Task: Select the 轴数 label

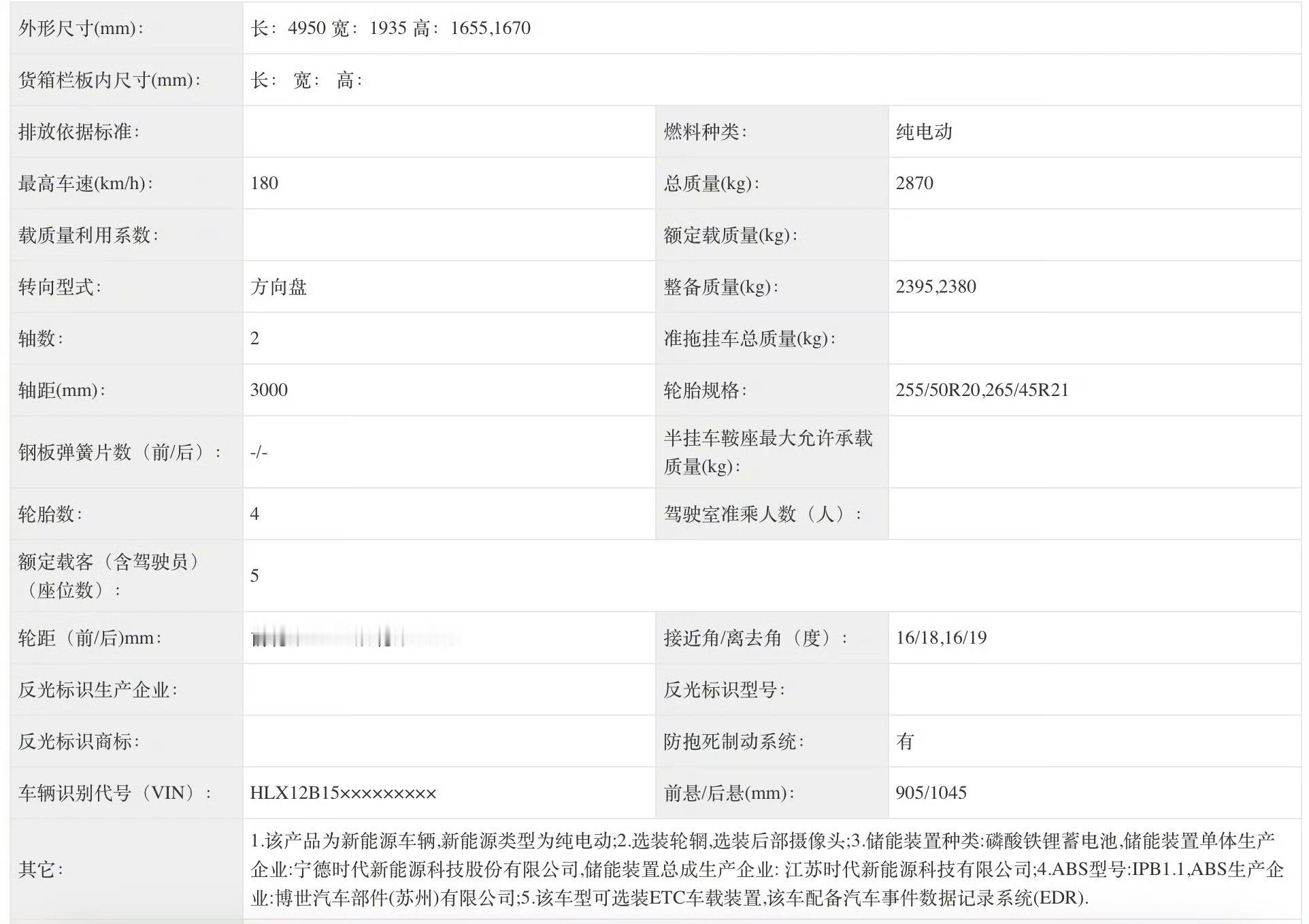Action: pyautogui.click(x=41, y=339)
